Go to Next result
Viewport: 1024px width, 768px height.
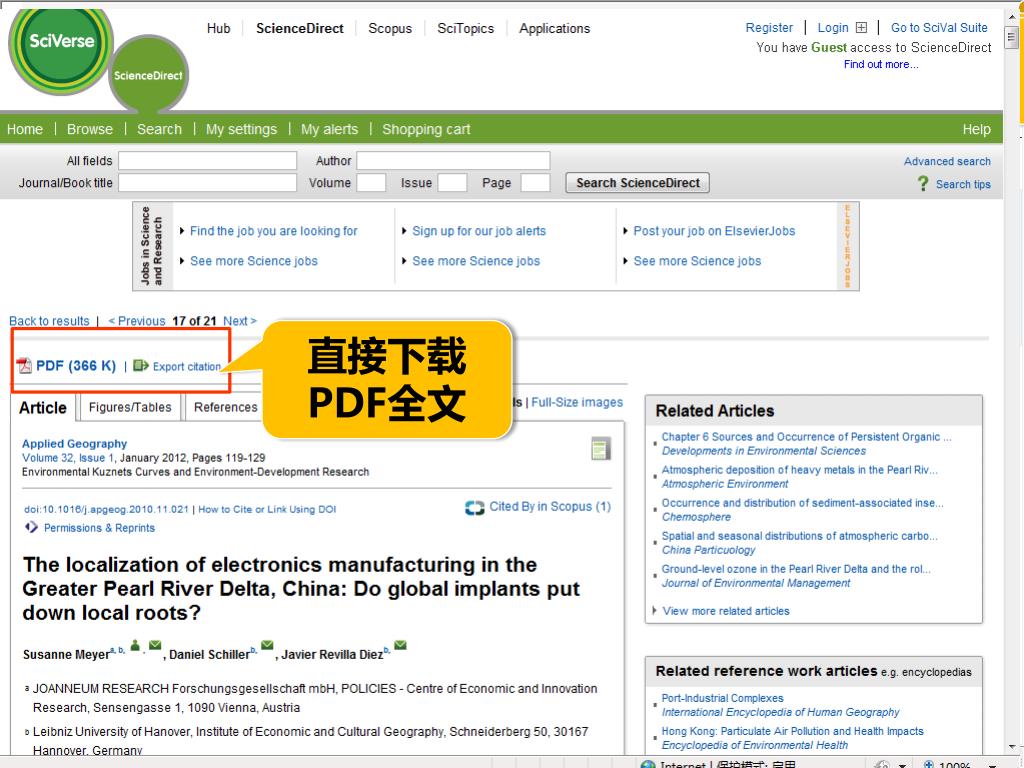coord(240,321)
